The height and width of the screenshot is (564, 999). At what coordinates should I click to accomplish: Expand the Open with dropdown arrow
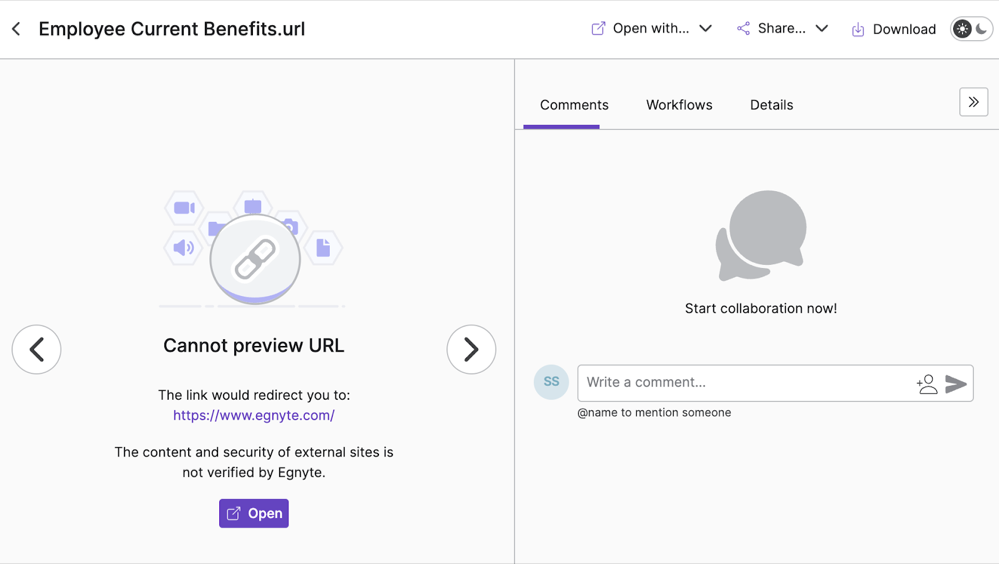point(705,29)
